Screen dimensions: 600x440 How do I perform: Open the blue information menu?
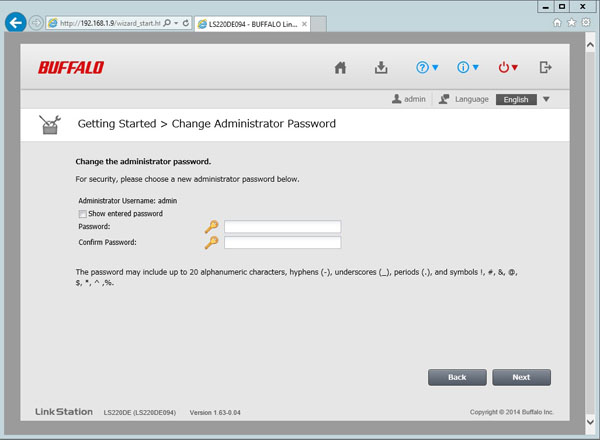click(x=468, y=68)
